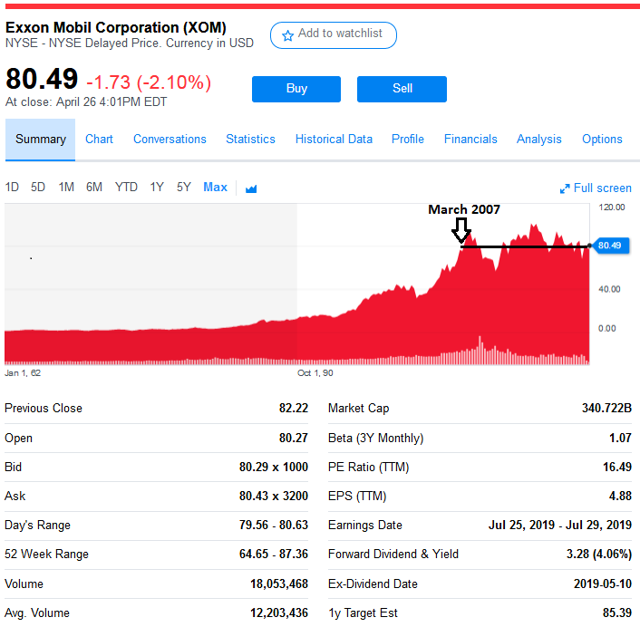640x627 pixels.
Task: Click the 120.00 y-axis label
Action: [611, 207]
